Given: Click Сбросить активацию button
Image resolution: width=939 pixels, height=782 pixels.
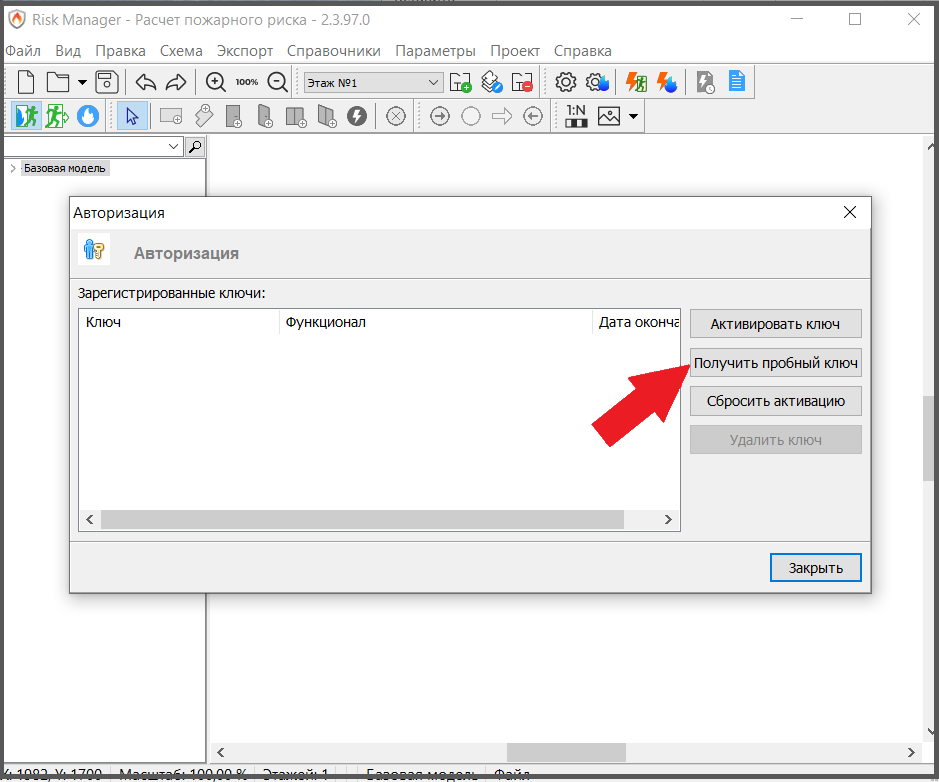Looking at the screenshot, I should (776, 401).
